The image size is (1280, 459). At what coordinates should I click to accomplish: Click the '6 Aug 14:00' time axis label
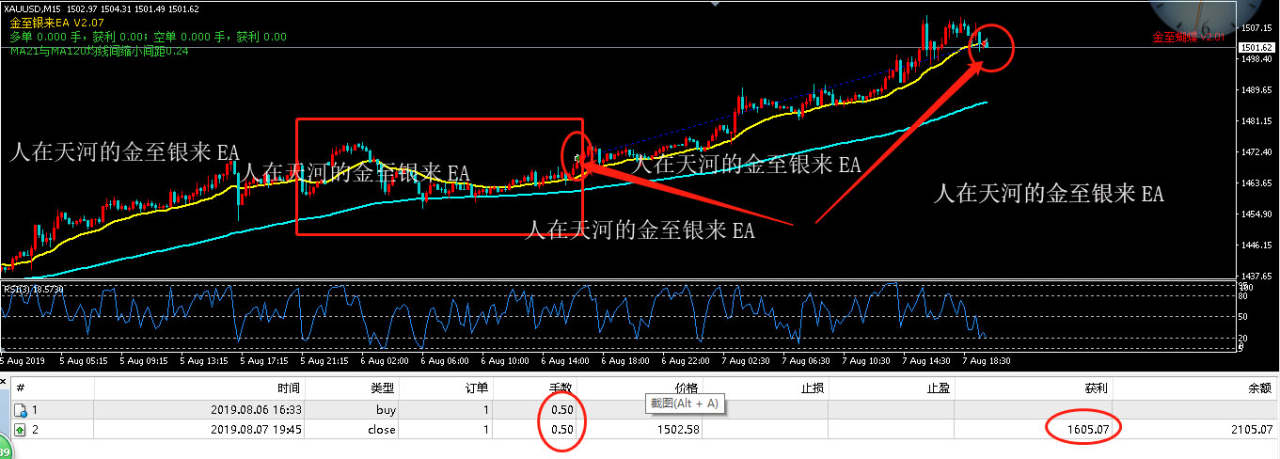[x=567, y=359]
